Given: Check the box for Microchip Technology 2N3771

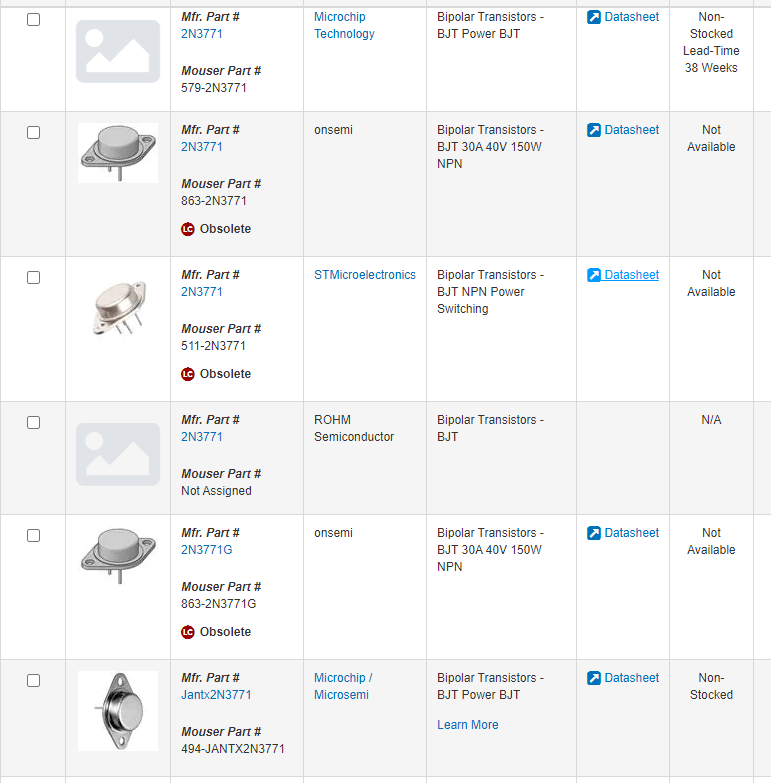Looking at the screenshot, I should click(x=33, y=19).
